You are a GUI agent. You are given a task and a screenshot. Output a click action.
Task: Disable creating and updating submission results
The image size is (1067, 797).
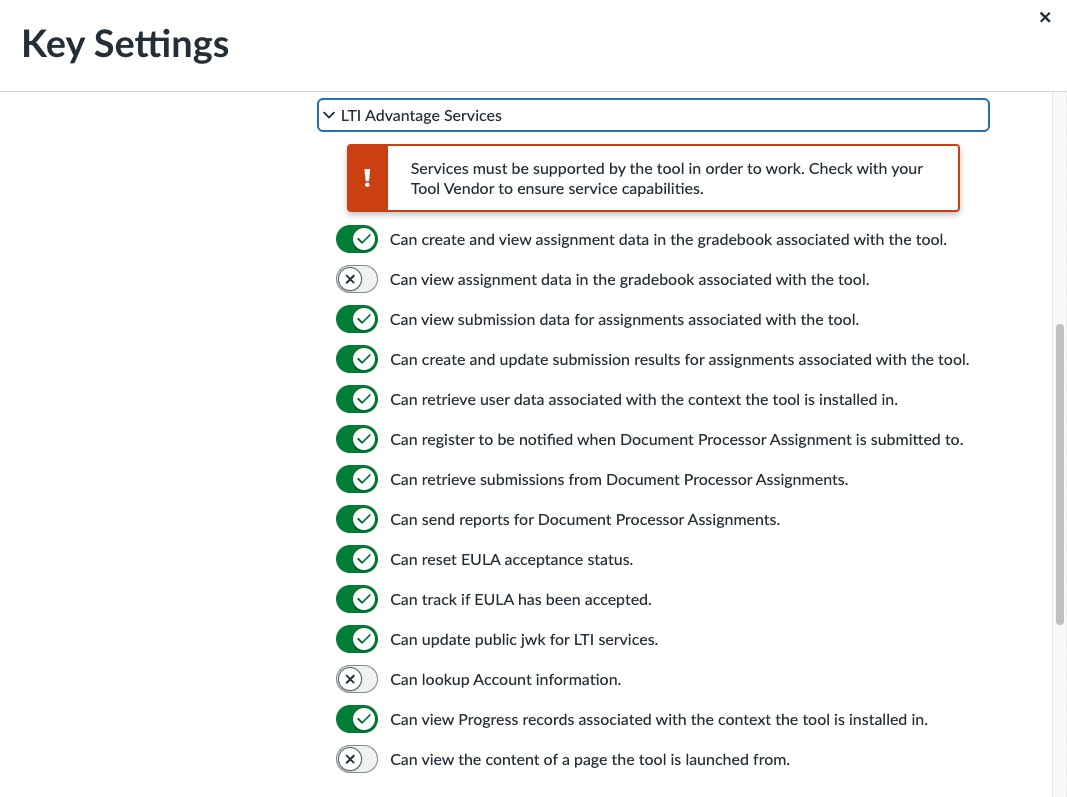click(357, 359)
